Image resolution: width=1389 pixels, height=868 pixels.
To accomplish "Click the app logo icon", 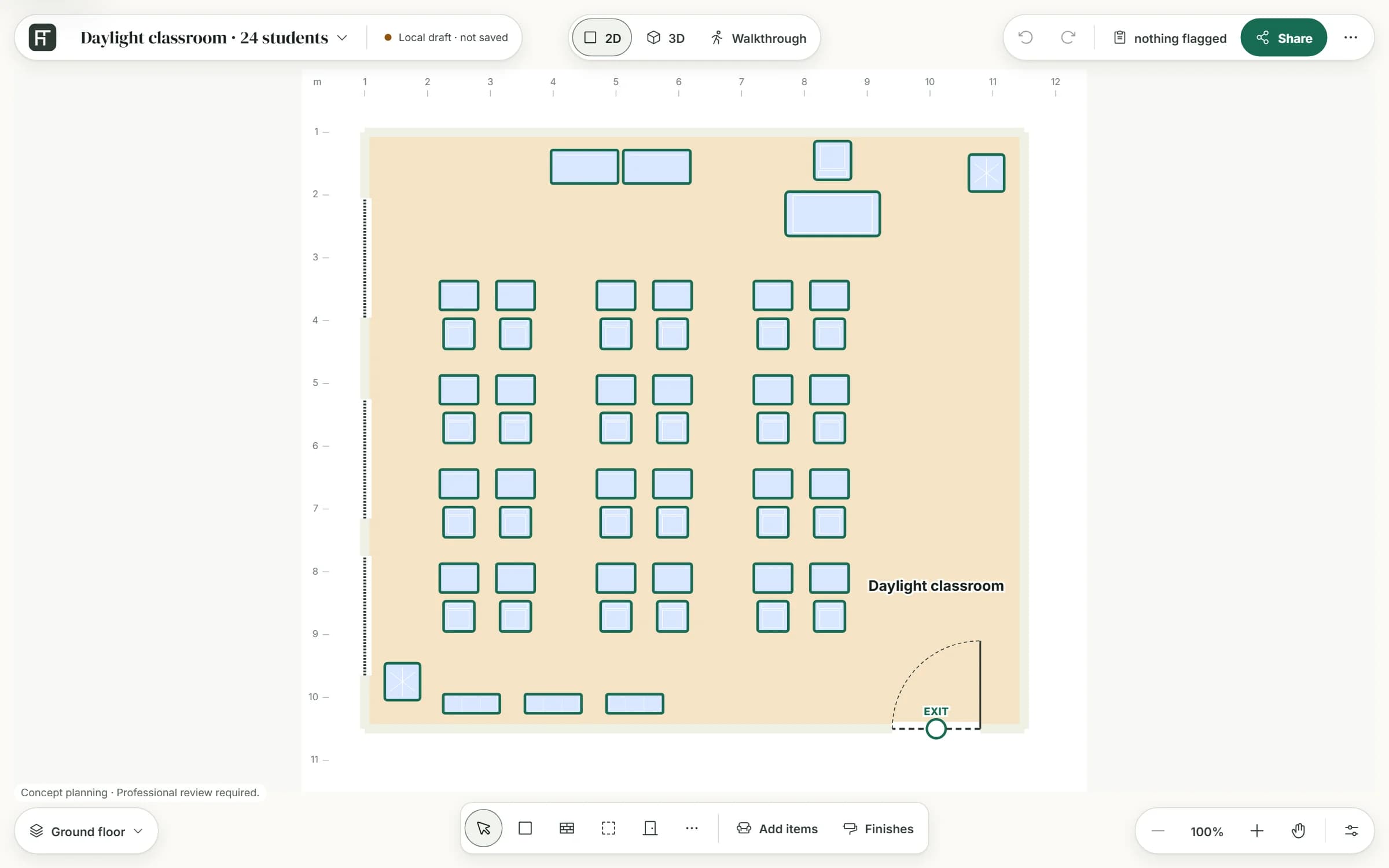I will point(42,38).
